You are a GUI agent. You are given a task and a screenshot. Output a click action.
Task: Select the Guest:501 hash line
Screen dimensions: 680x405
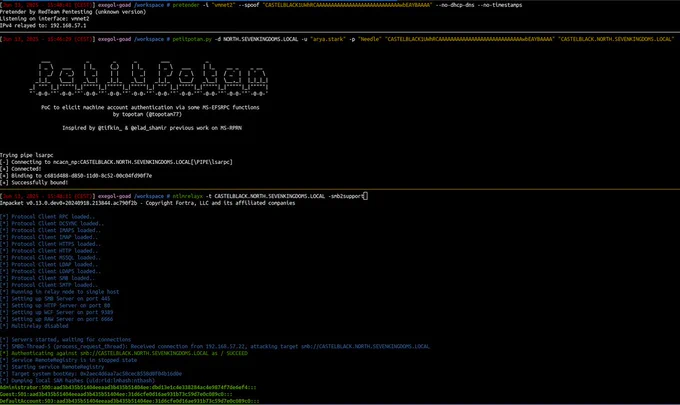point(116,394)
